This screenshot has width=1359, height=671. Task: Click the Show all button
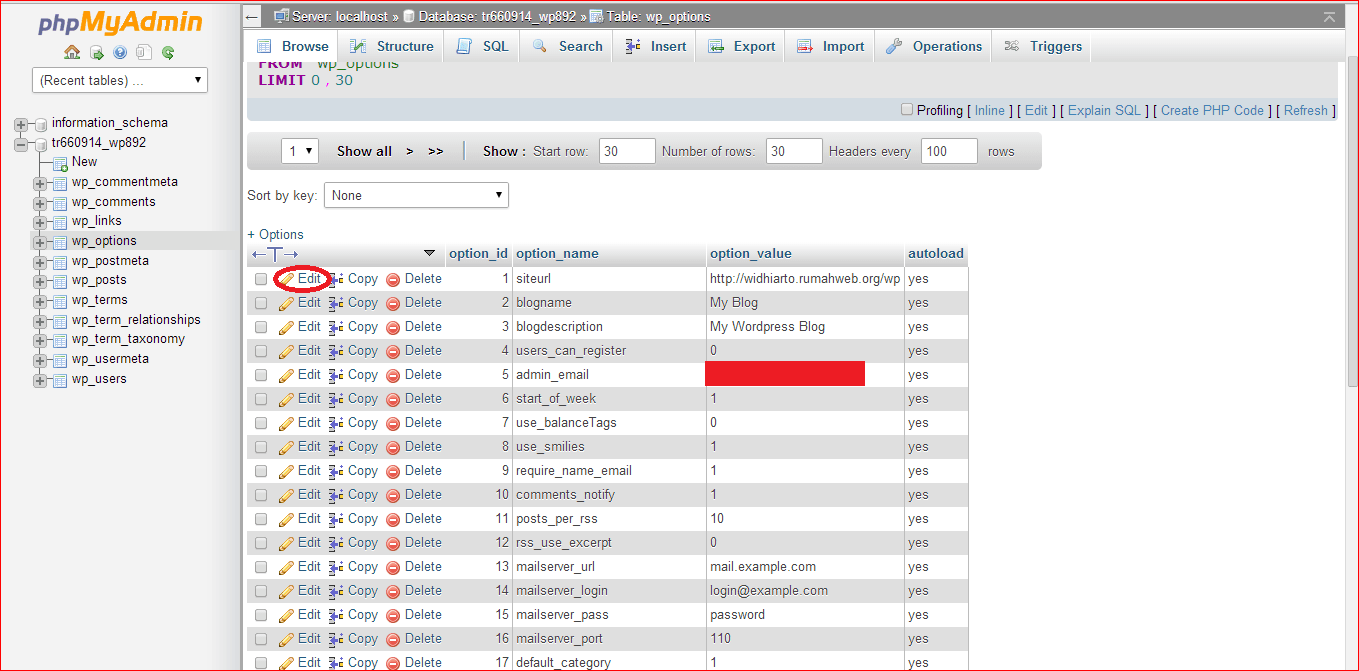coord(364,151)
